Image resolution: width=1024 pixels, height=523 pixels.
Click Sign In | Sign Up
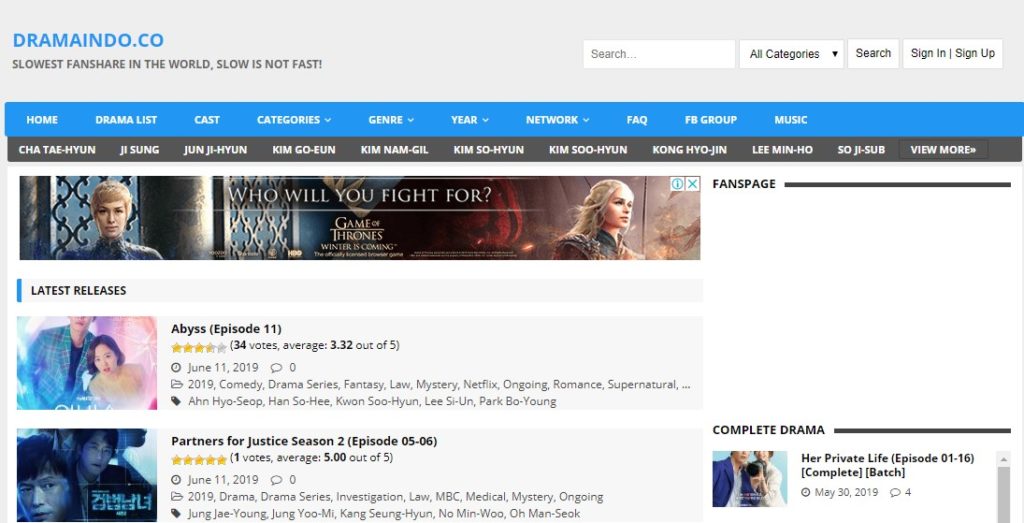[x=953, y=54]
